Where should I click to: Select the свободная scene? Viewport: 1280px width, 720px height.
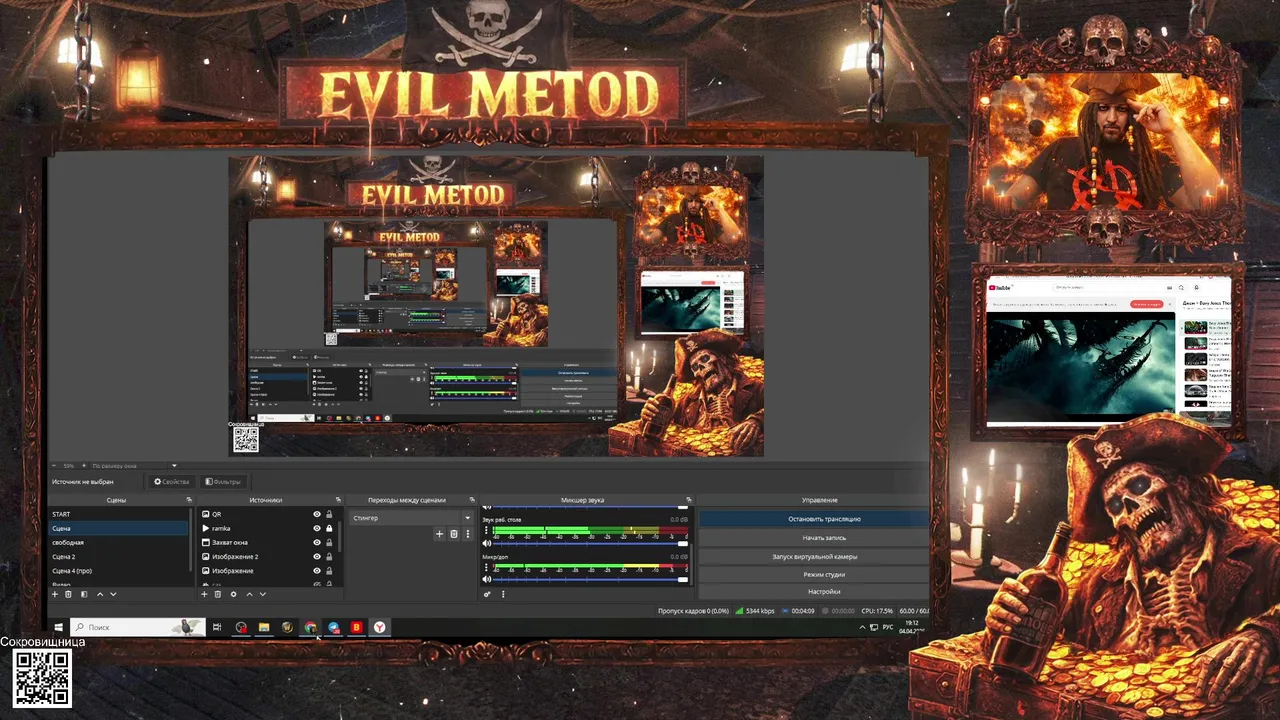click(x=119, y=542)
